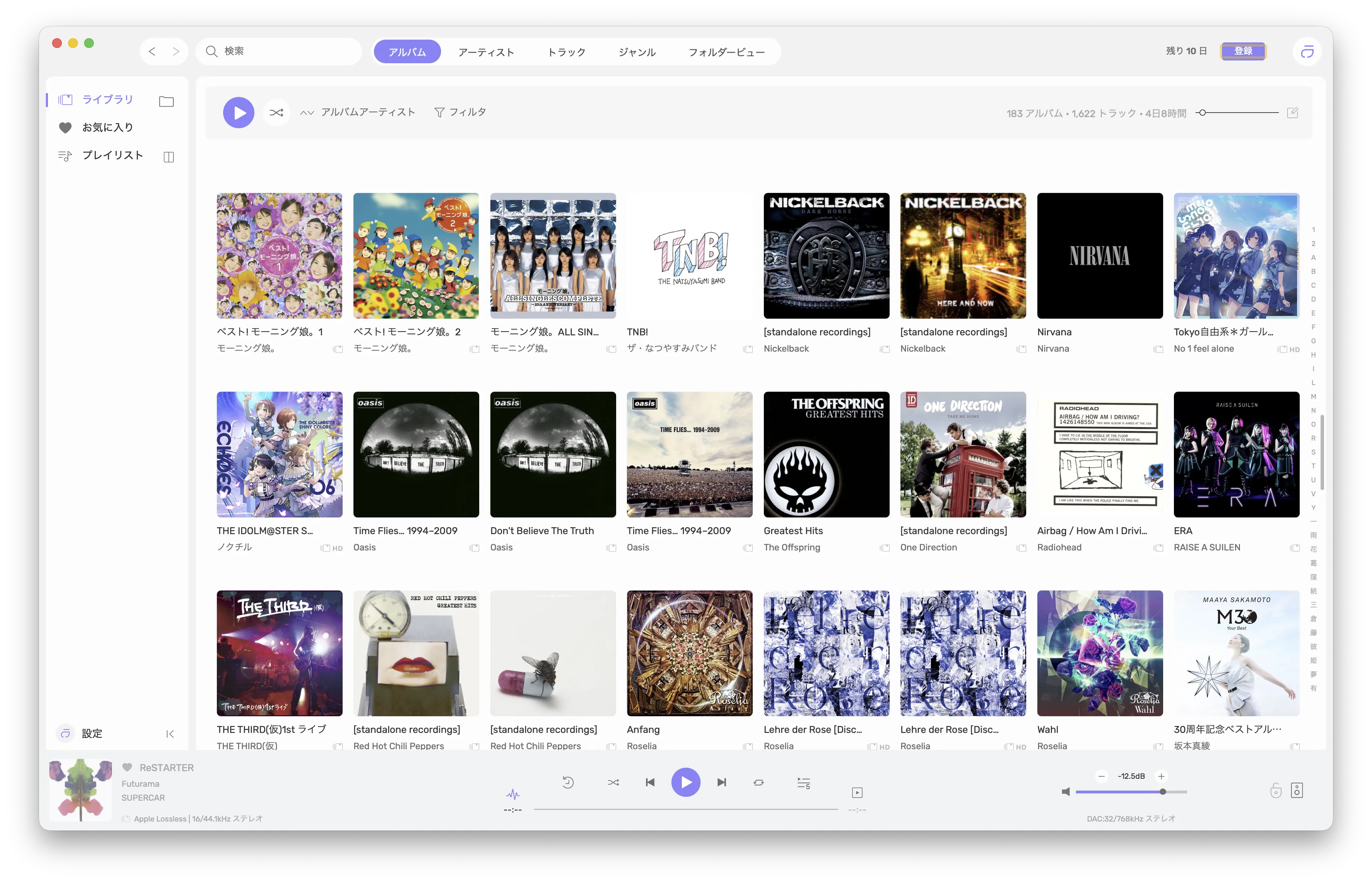Open the Anfang album cover by Roselia
The image size is (1372, 882).
689,653
